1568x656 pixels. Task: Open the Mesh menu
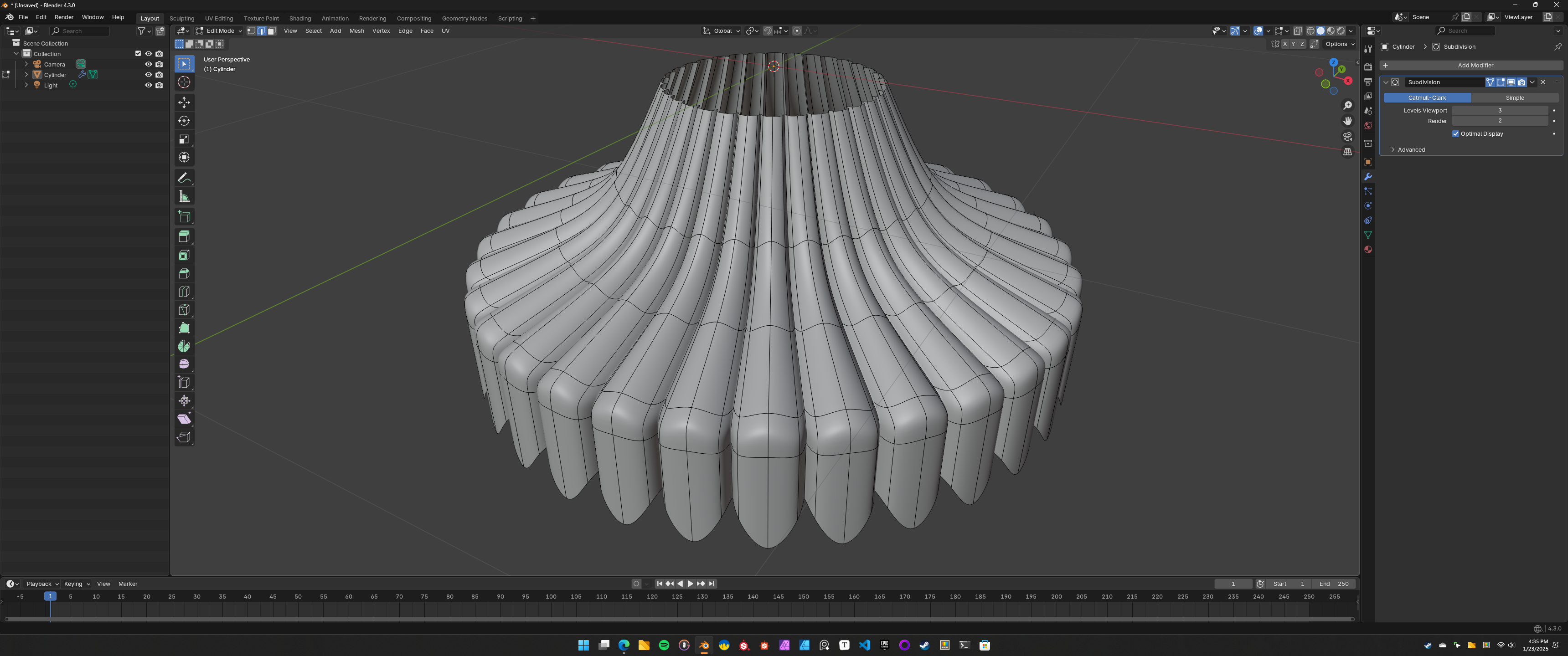coord(357,31)
